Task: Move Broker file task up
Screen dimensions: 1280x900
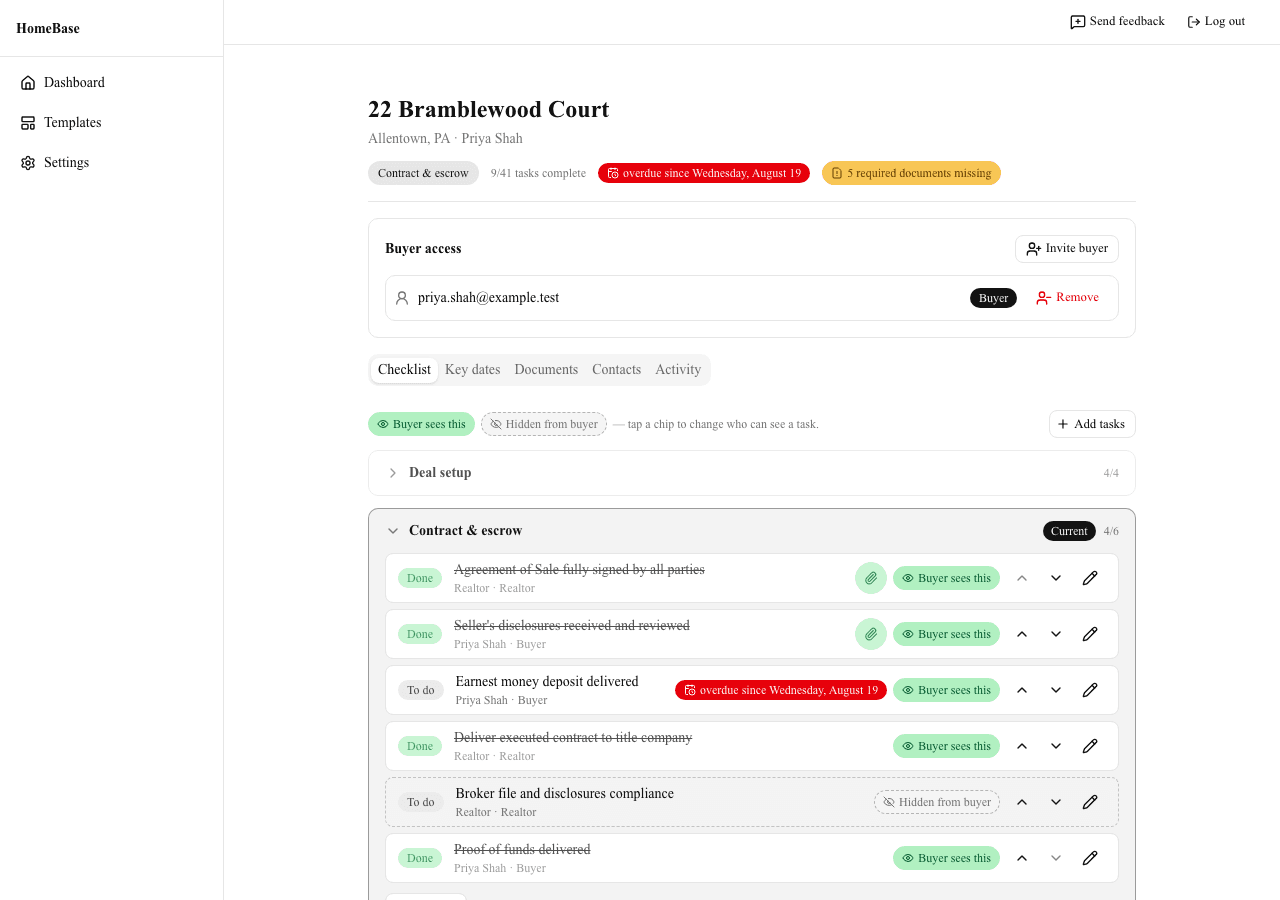Action: (x=1022, y=802)
